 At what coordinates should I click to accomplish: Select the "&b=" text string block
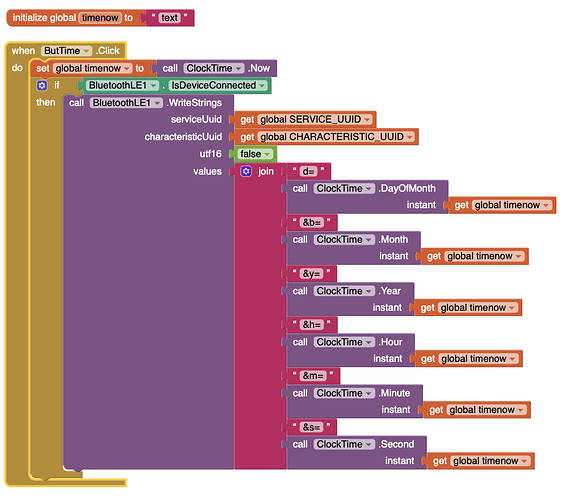coord(312,222)
